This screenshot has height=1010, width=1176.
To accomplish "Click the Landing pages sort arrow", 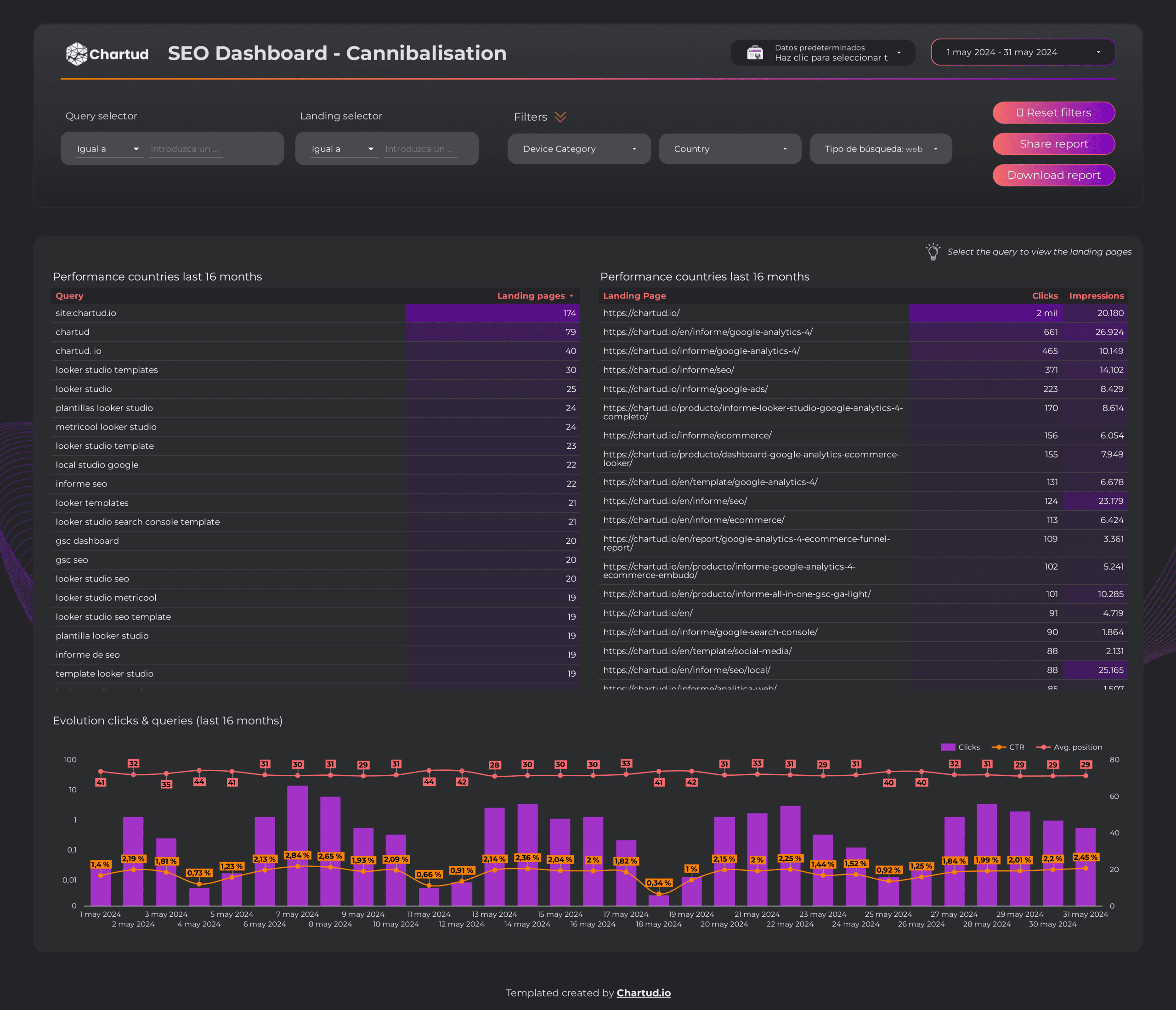I will click(571, 296).
